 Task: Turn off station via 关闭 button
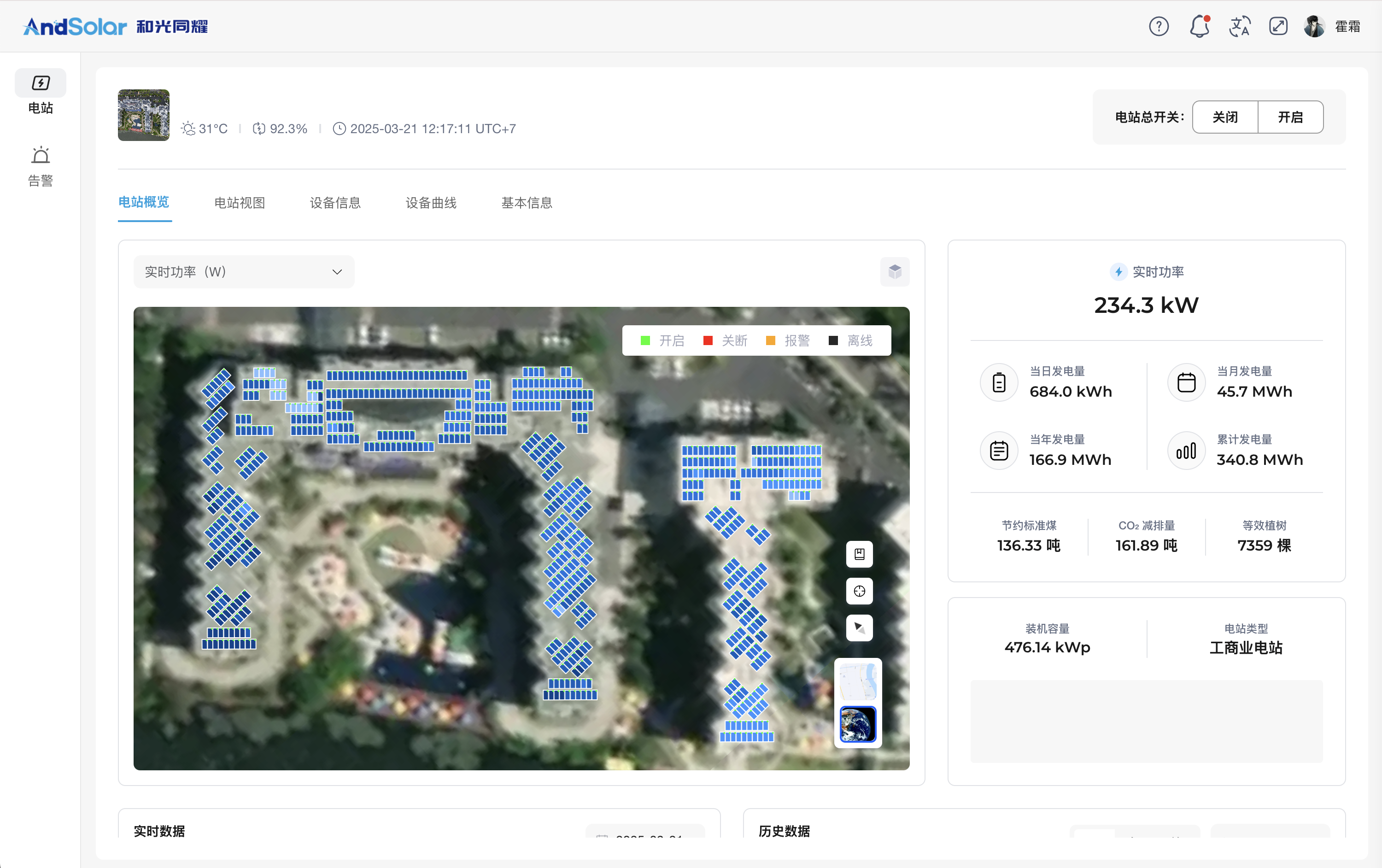click(x=1225, y=117)
